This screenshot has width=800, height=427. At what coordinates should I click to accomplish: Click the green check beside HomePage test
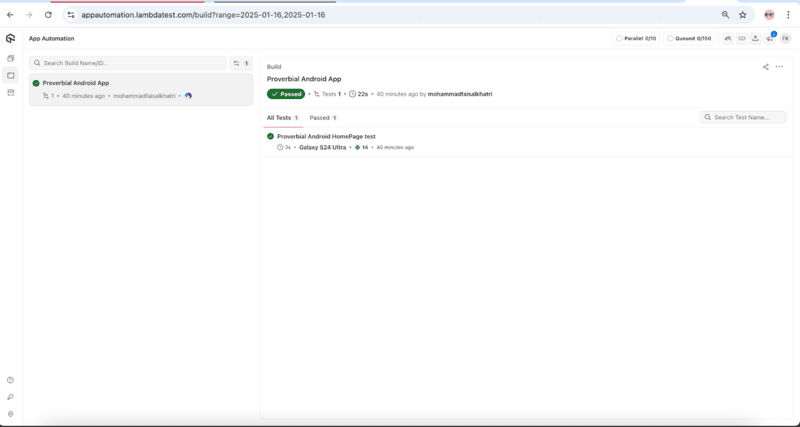[270, 136]
